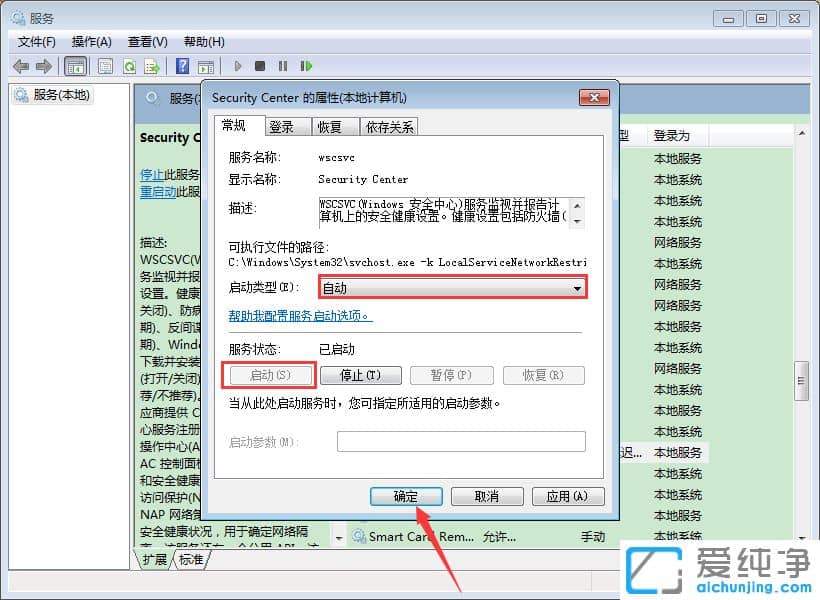Click the Stop Service square icon in toolbar

point(258,66)
